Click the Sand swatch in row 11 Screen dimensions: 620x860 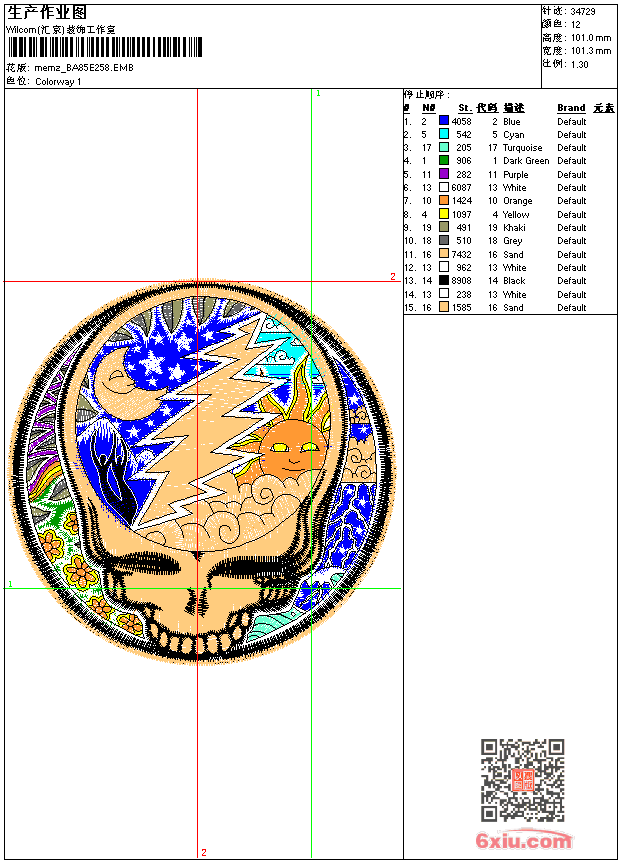coord(444,254)
